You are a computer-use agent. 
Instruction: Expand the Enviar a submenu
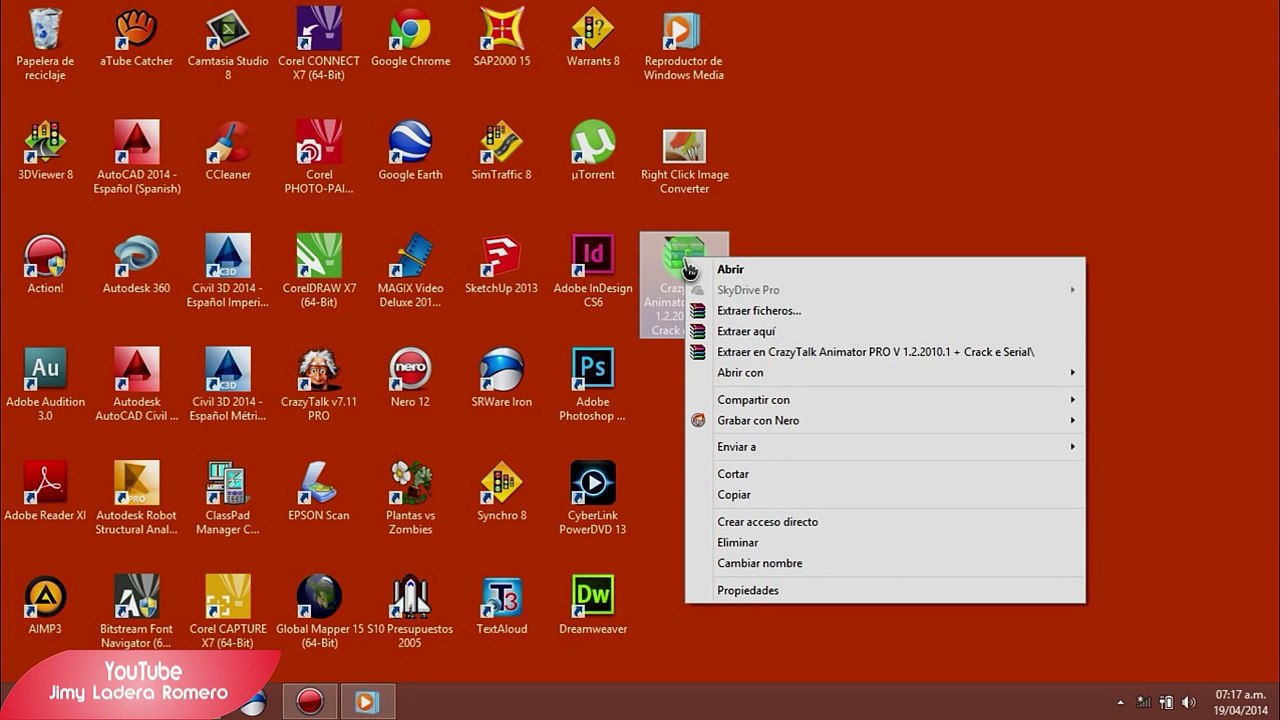coord(885,447)
